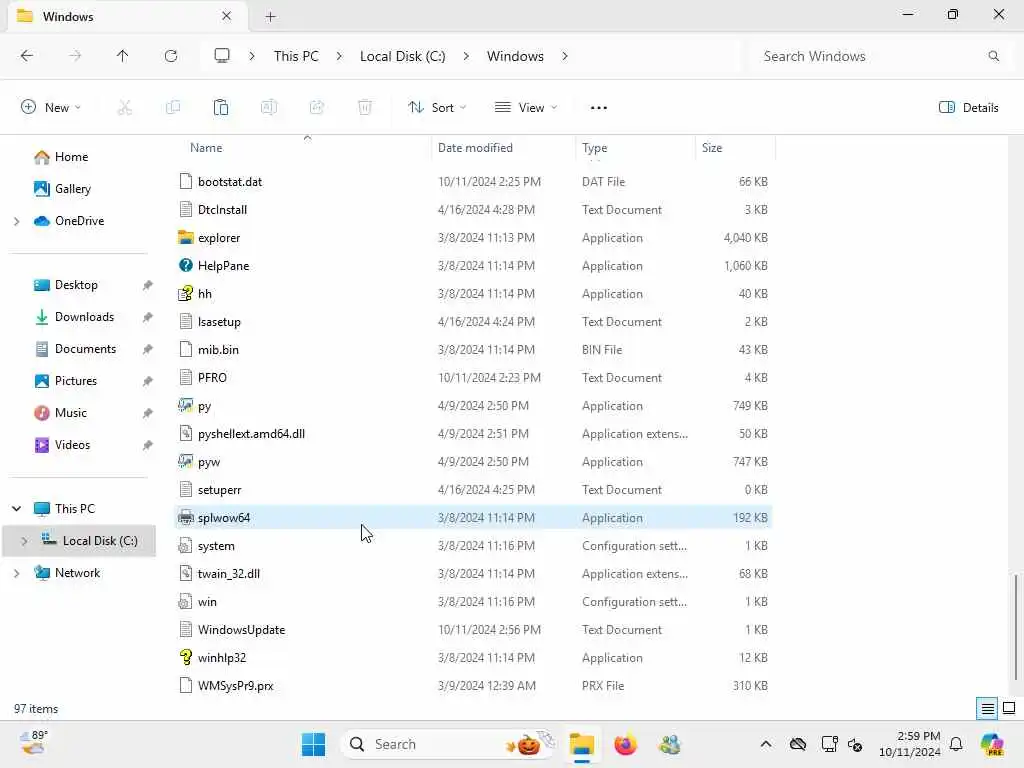Show hidden system tray icons
The image size is (1024, 768).
(x=766, y=744)
